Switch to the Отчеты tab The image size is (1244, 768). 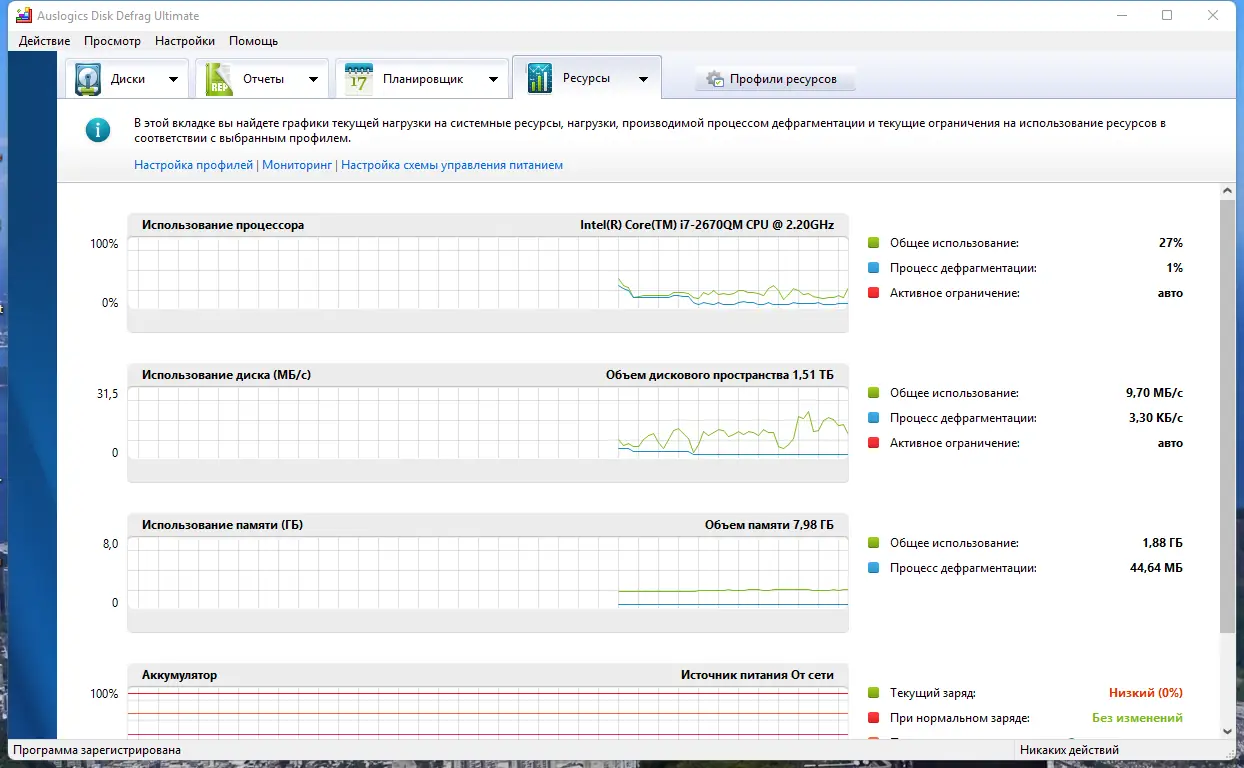(x=262, y=79)
